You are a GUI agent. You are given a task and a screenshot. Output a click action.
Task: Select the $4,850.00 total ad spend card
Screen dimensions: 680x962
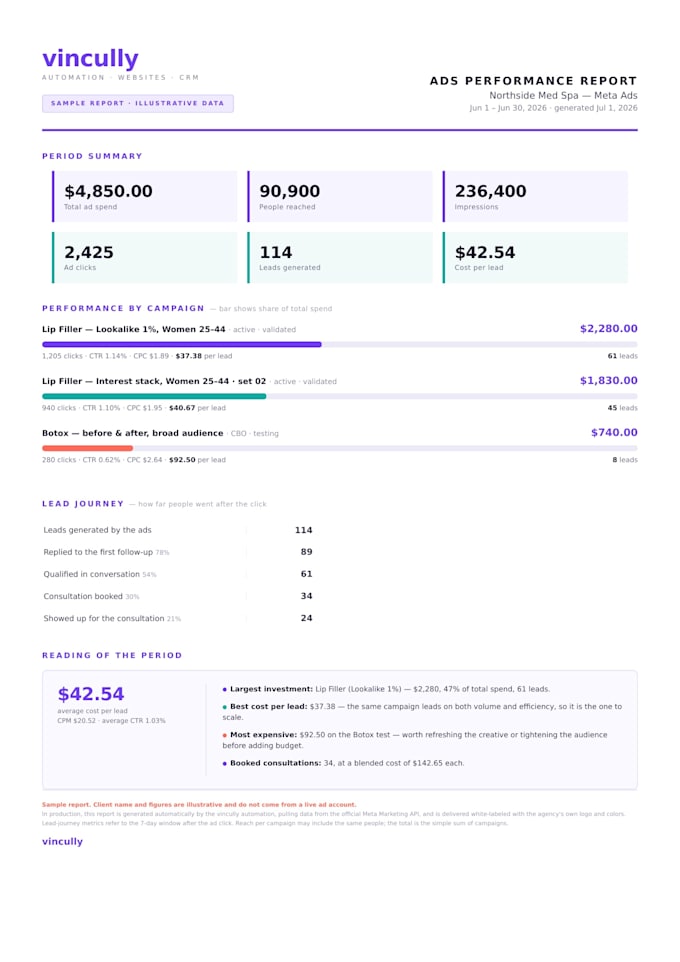[x=145, y=196]
